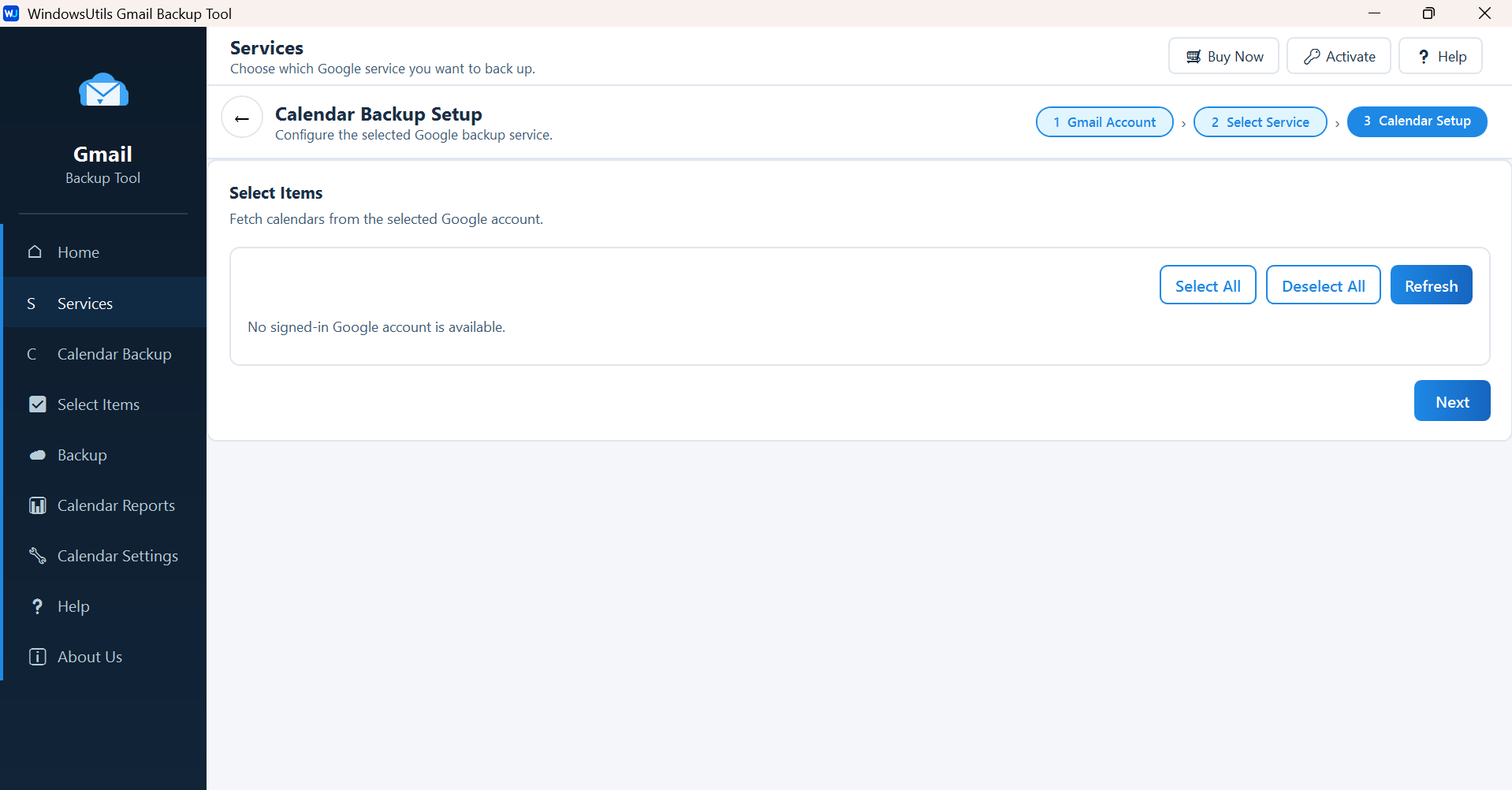Viewport: 1512px width, 790px height.
Task: Click the Deselect All button
Action: (x=1324, y=285)
